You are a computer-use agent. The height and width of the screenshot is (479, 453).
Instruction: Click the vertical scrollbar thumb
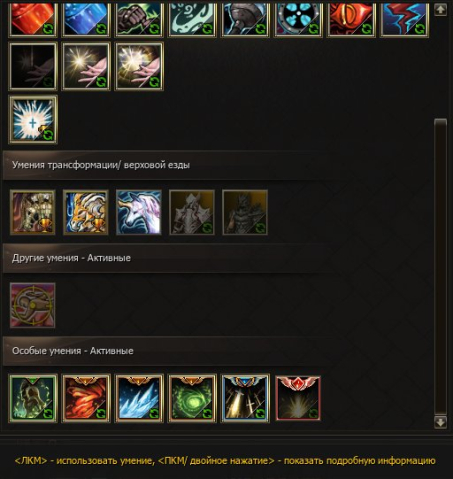click(x=440, y=267)
